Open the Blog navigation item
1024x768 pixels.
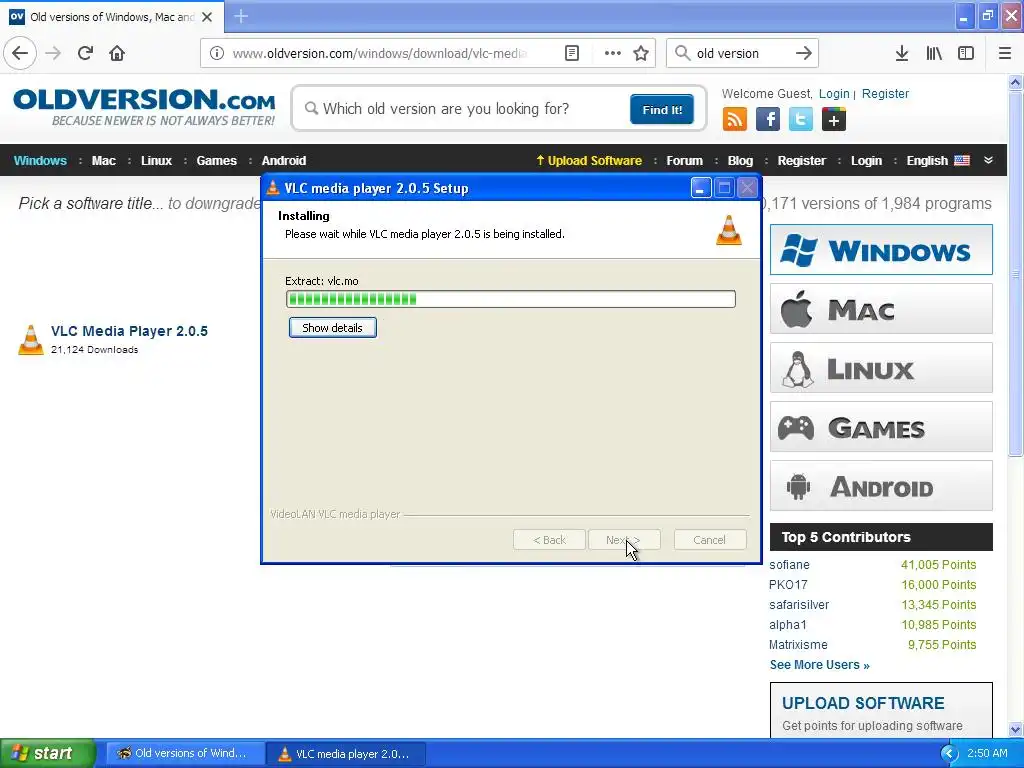(740, 161)
